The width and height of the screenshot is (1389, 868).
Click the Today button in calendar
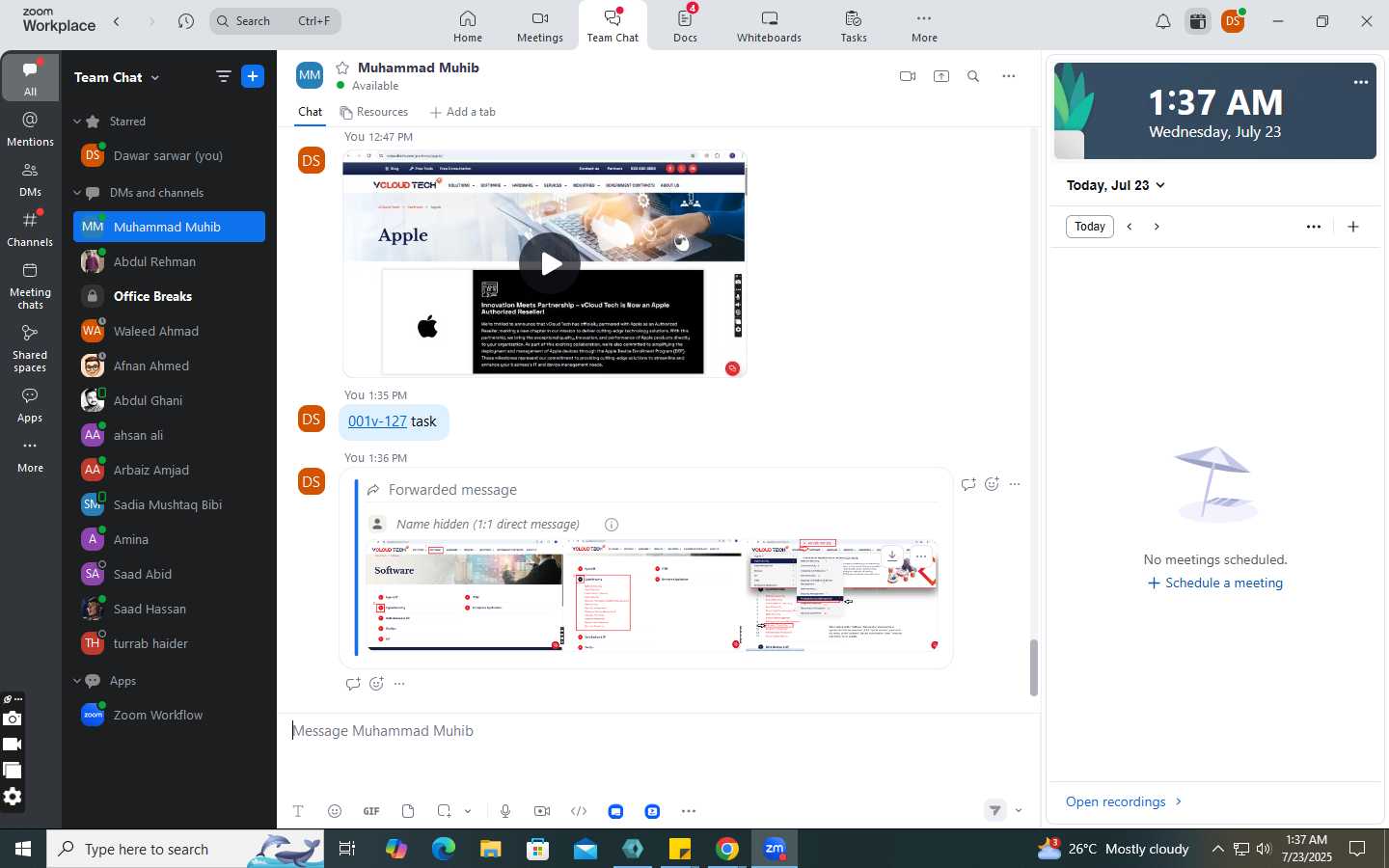(1090, 227)
